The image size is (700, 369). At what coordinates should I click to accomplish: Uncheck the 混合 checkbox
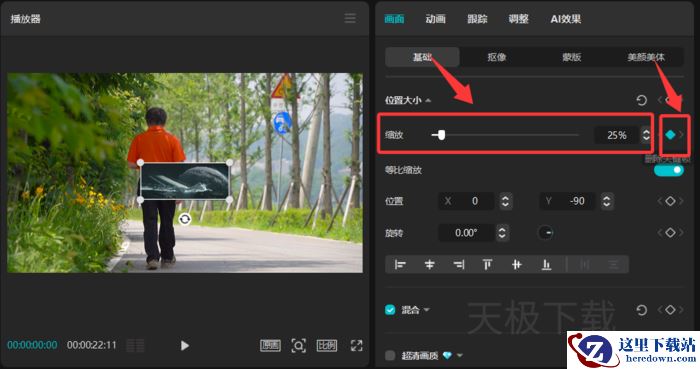point(390,310)
